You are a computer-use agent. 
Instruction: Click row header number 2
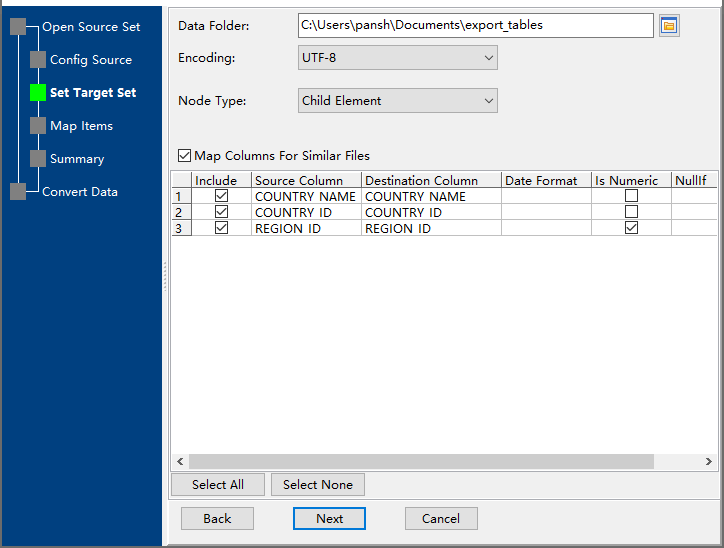(181, 212)
